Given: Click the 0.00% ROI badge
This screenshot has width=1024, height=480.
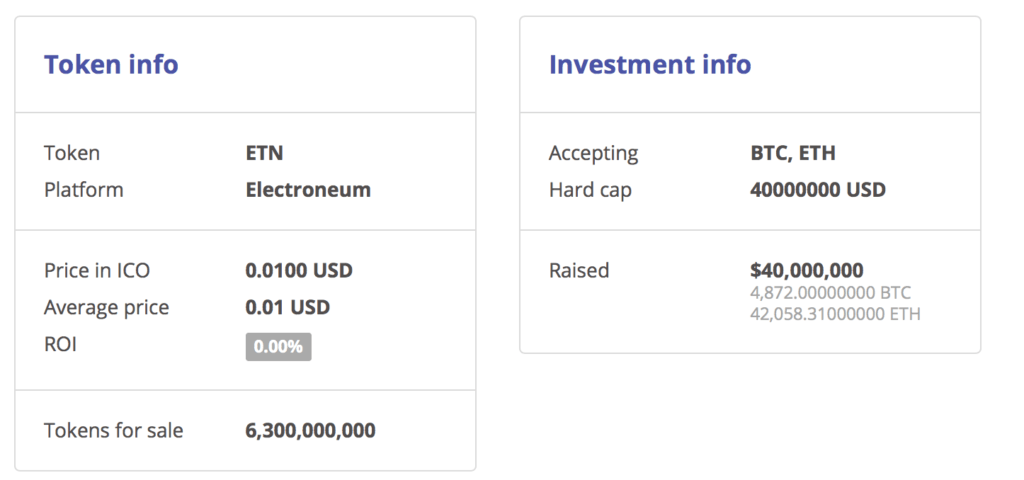Looking at the screenshot, I should 278,346.
